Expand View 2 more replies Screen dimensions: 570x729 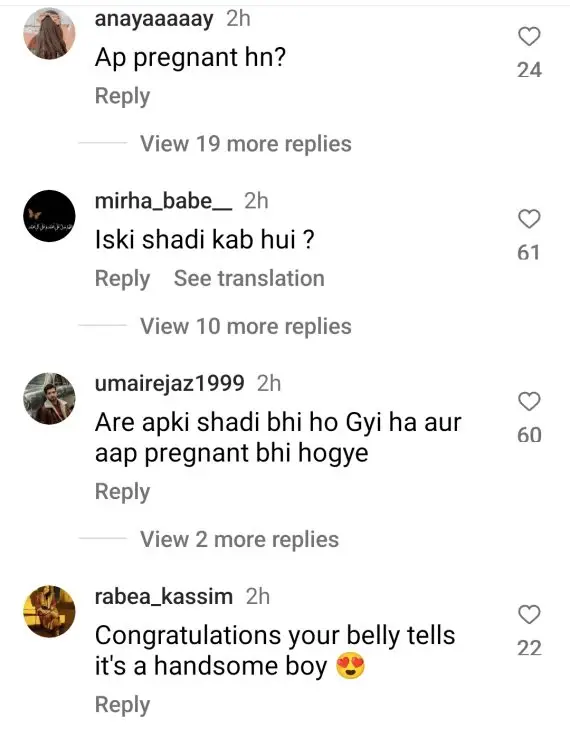239,539
